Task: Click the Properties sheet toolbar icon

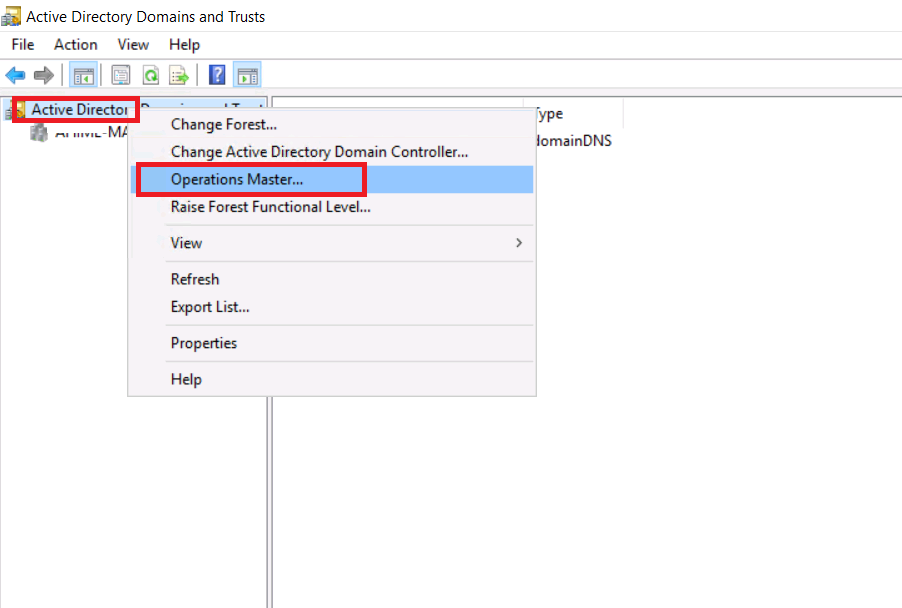Action: [x=121, y=75]
